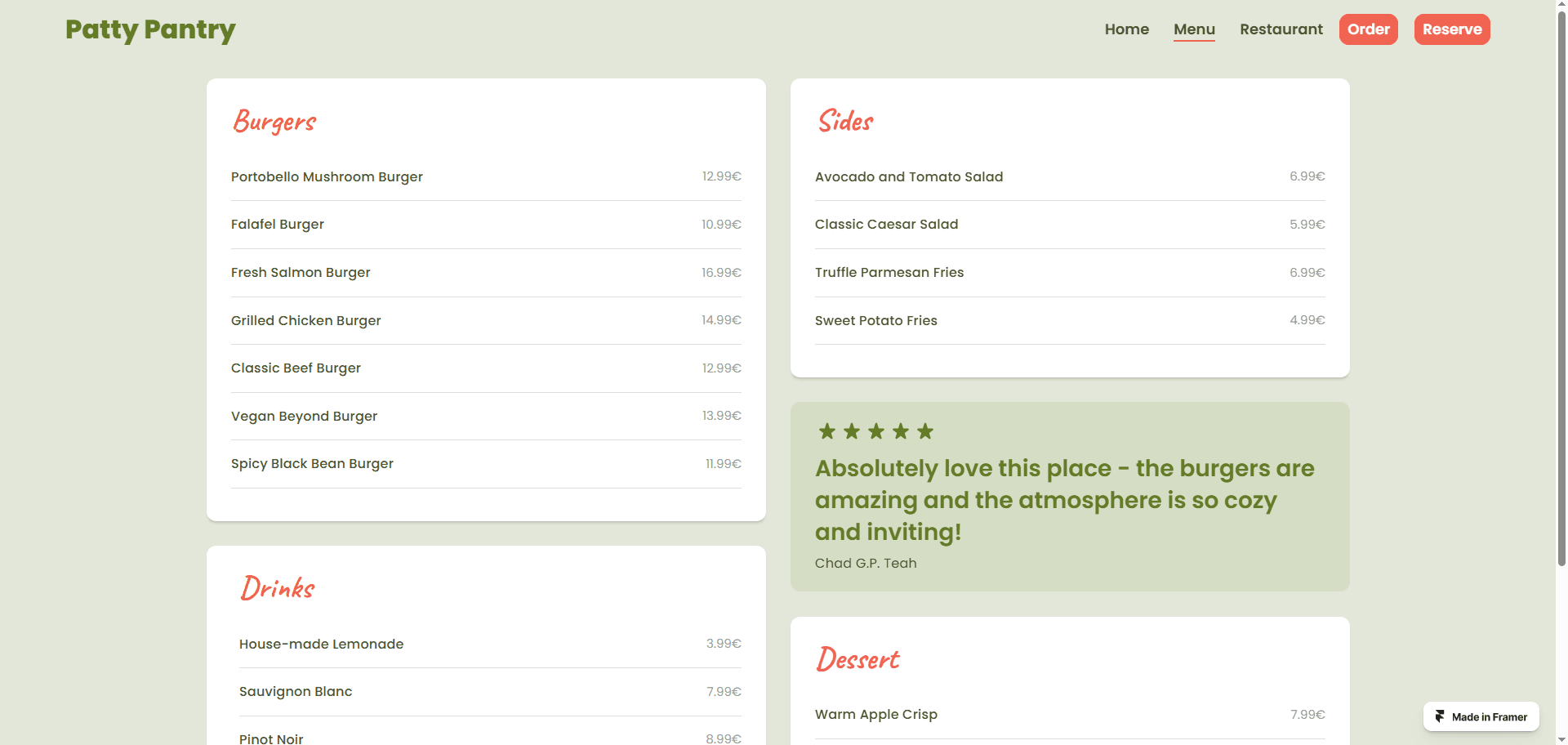The image size is (1568, 745).
Task: Click the 5.99€ Caesar Salad price
Action: tap(1307, 224)
